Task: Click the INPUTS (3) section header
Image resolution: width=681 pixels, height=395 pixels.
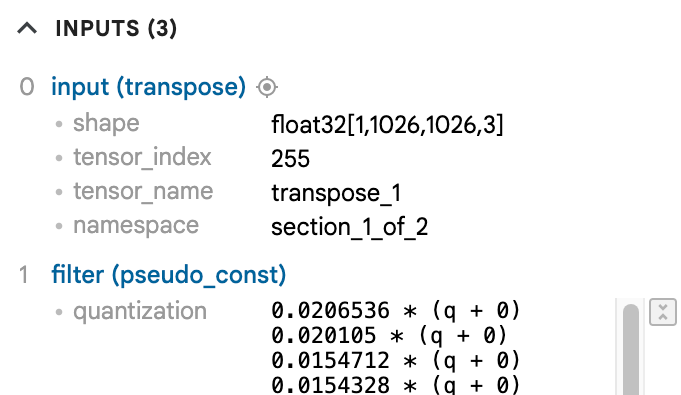Action: click(116, 29)
